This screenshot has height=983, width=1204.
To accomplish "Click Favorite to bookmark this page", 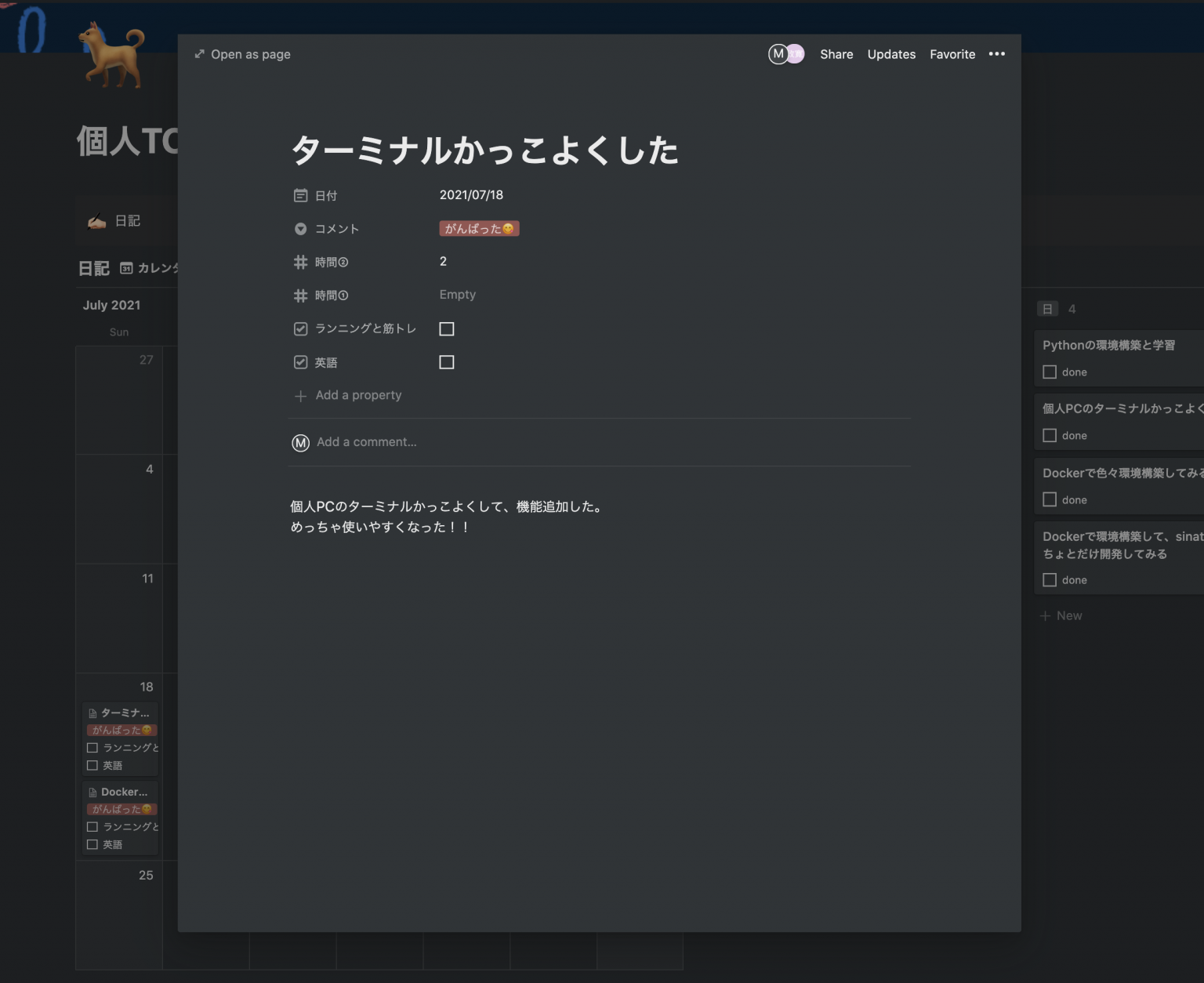I will point(952,54).
